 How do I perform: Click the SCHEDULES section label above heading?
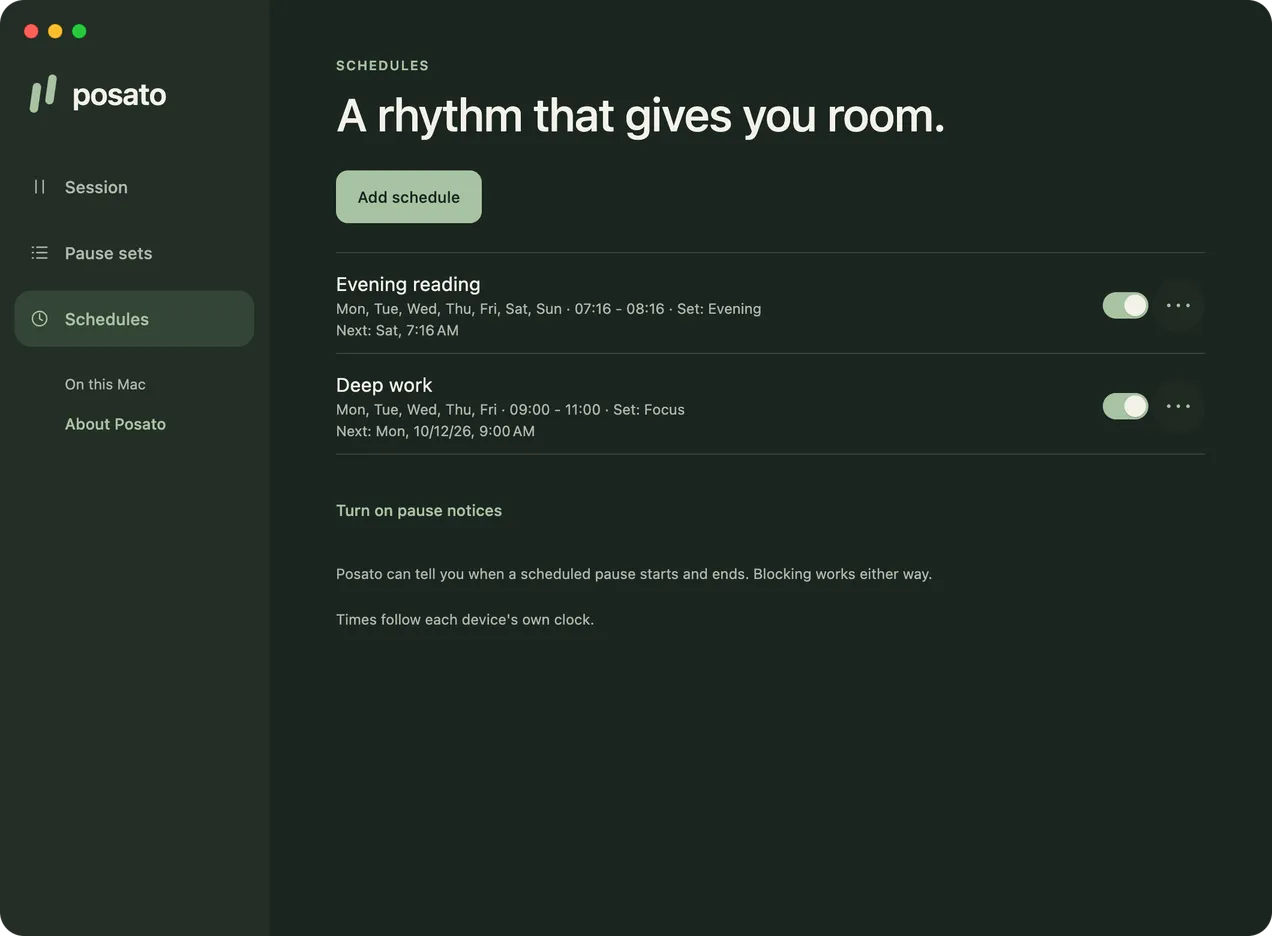(x=382, y=66)
